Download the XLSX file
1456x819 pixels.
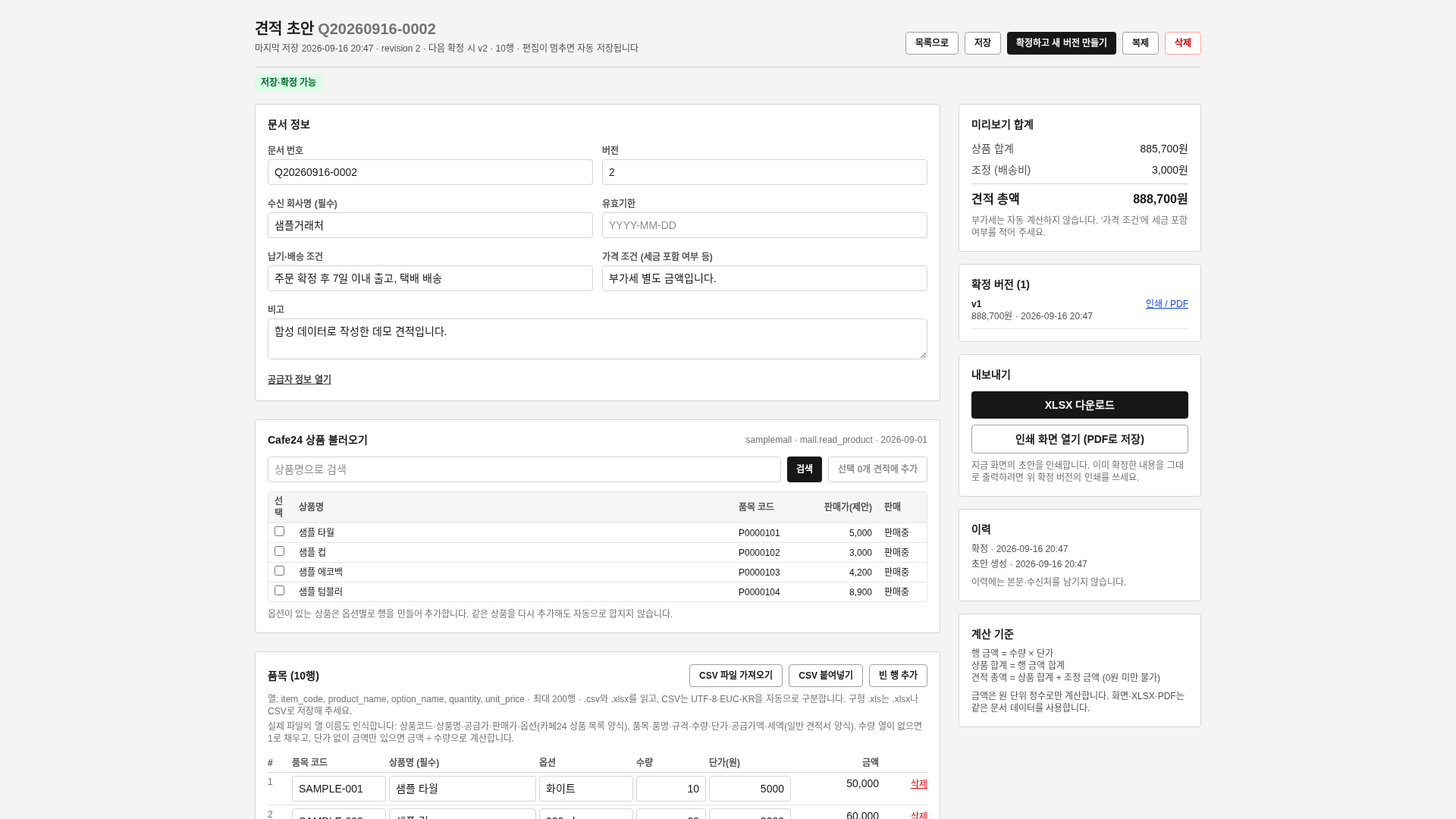click(x=1079, y=405)
